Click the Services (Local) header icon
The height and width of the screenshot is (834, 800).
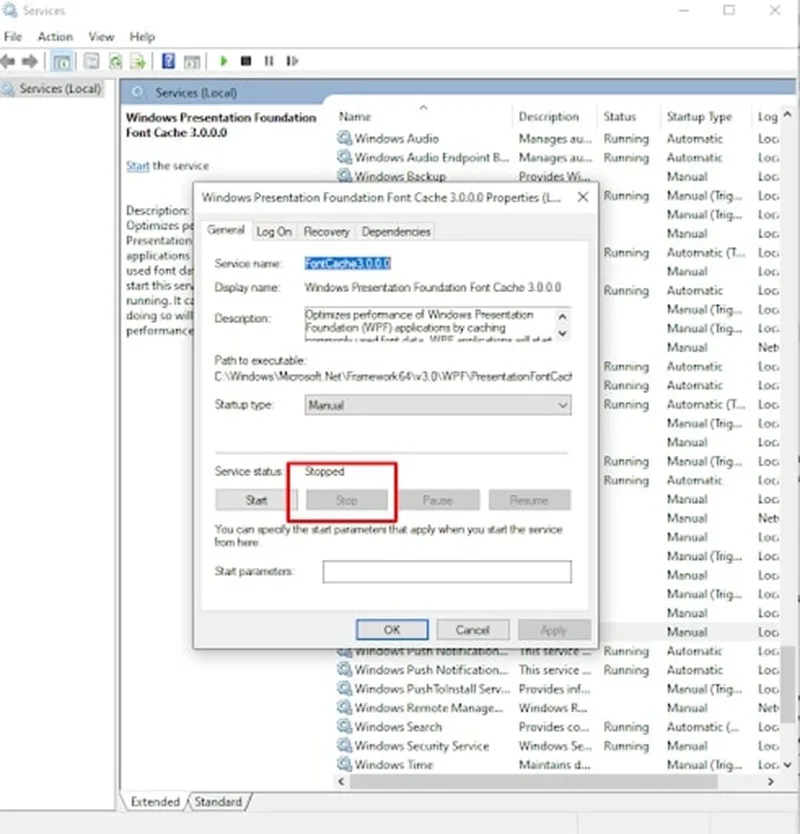point(138,93)
